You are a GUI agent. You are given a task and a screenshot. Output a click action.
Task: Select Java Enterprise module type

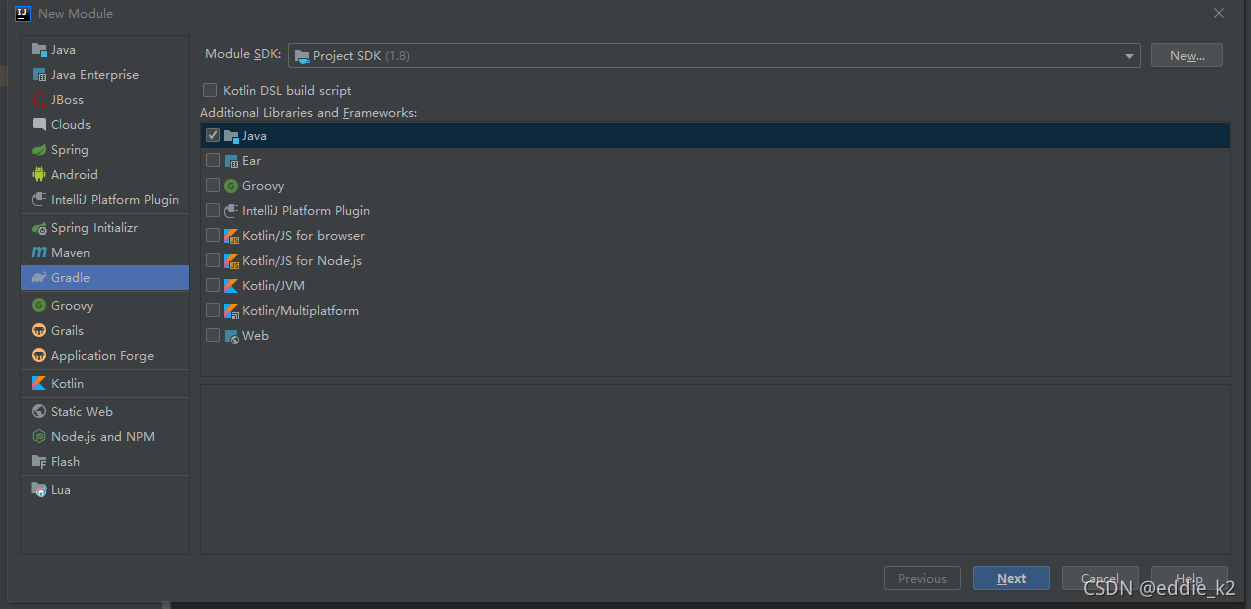[105, 75]
